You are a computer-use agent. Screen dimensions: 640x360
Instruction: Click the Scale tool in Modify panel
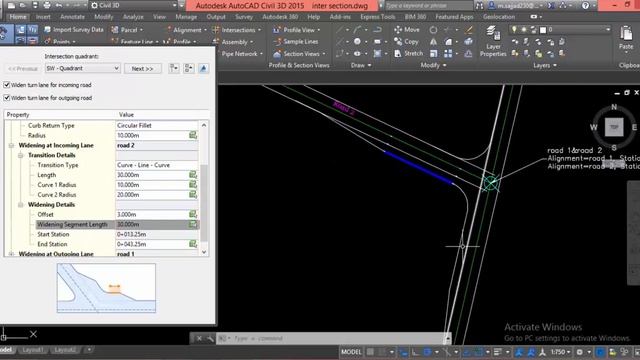433,53
